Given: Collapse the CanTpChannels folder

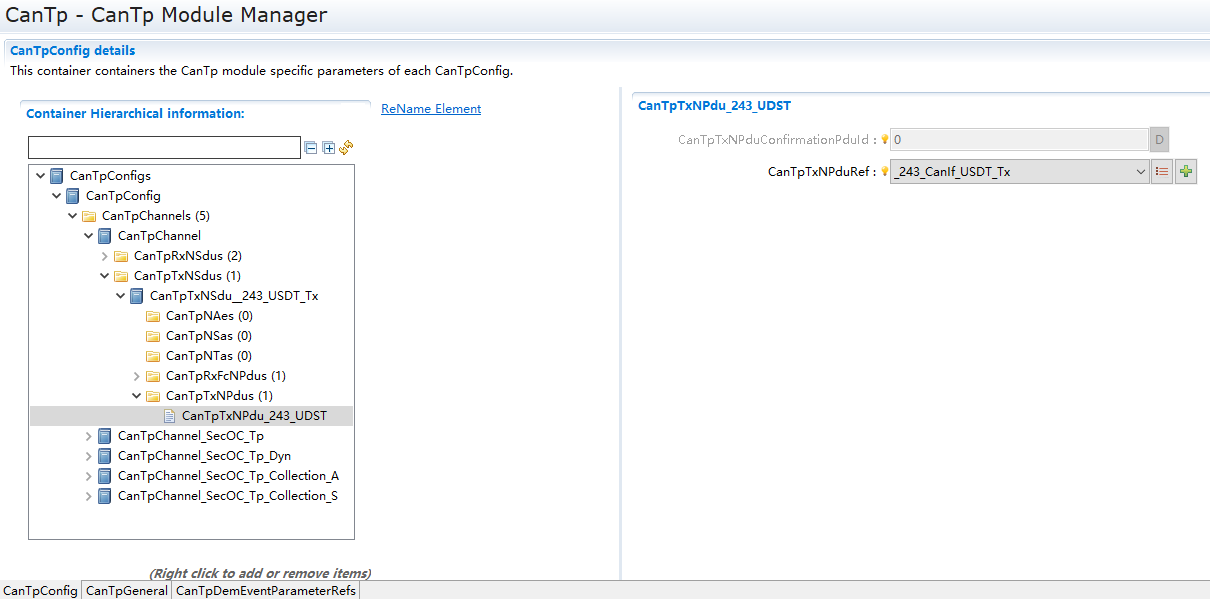Looking at the screenshot, I should point(73,216).
